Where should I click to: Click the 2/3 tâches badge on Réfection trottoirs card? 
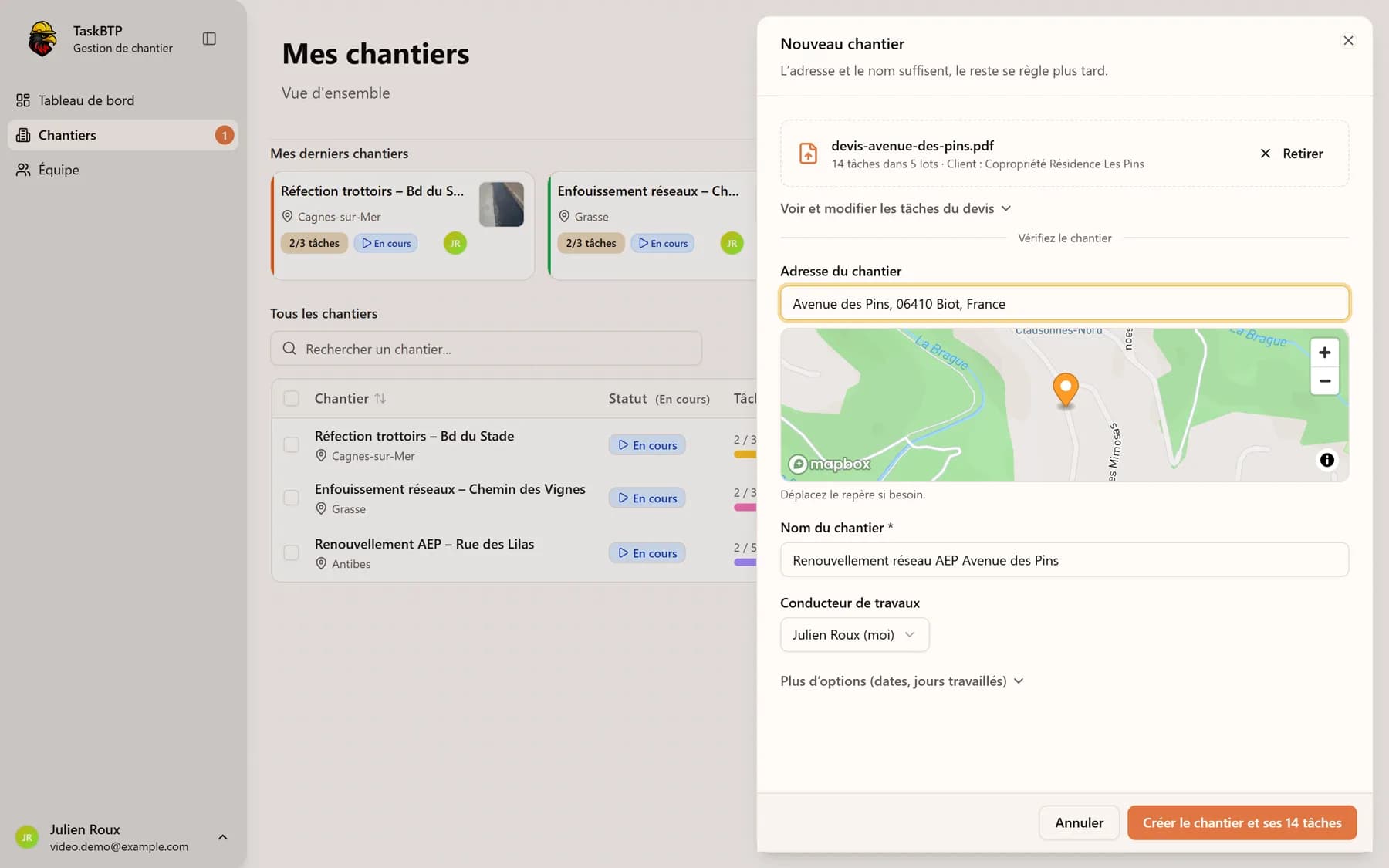[x=314, y=243]
